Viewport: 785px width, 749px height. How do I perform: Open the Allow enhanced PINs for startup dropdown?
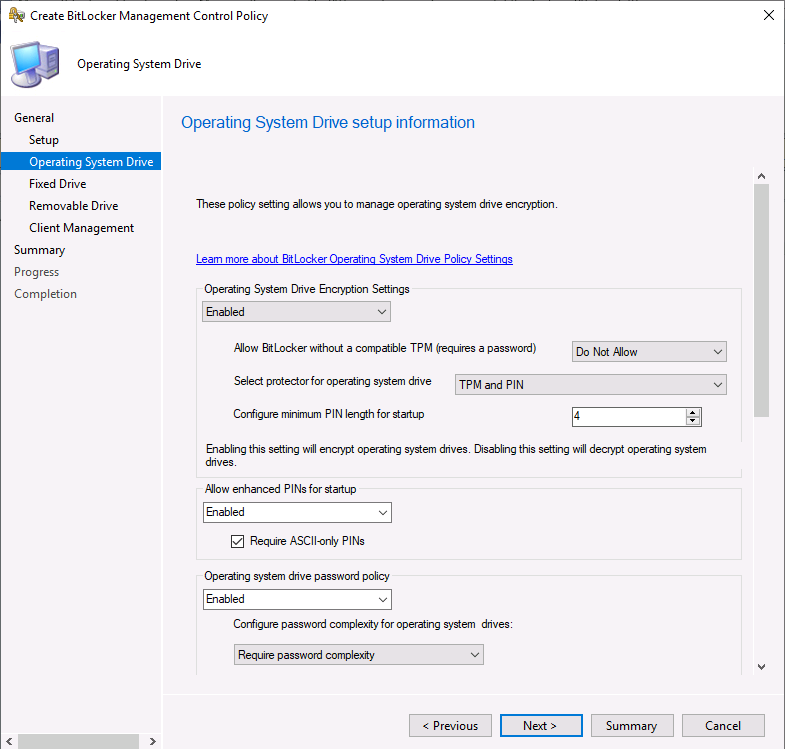(x=297, y=513)
